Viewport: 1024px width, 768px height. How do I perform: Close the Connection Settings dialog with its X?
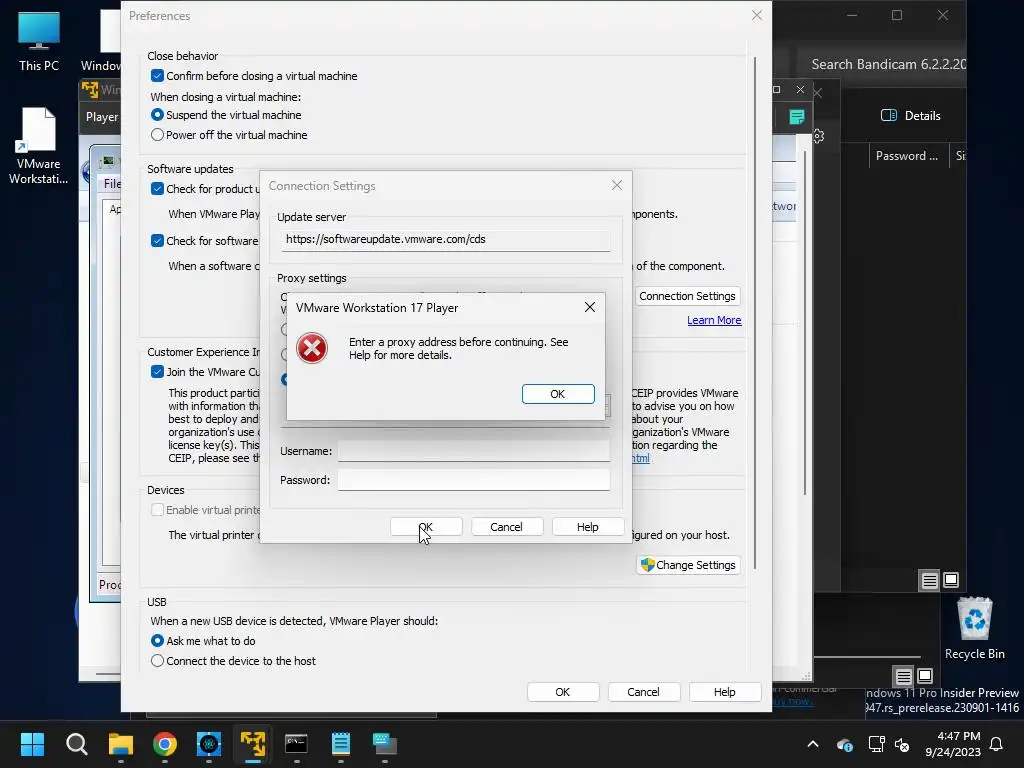click(616, 185)
